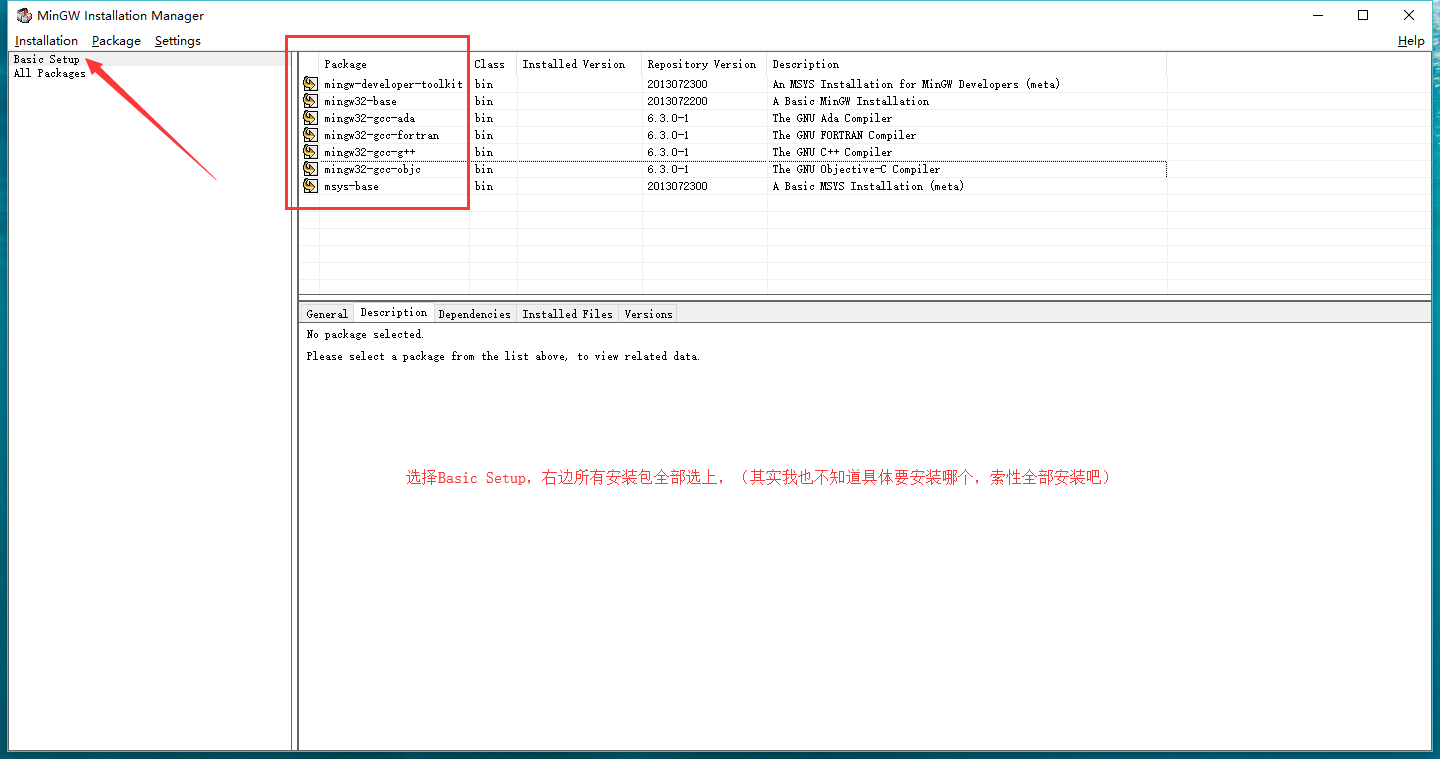
Task: Select the mingw32-gcc-fortran package name
Action: click(381, 135)
